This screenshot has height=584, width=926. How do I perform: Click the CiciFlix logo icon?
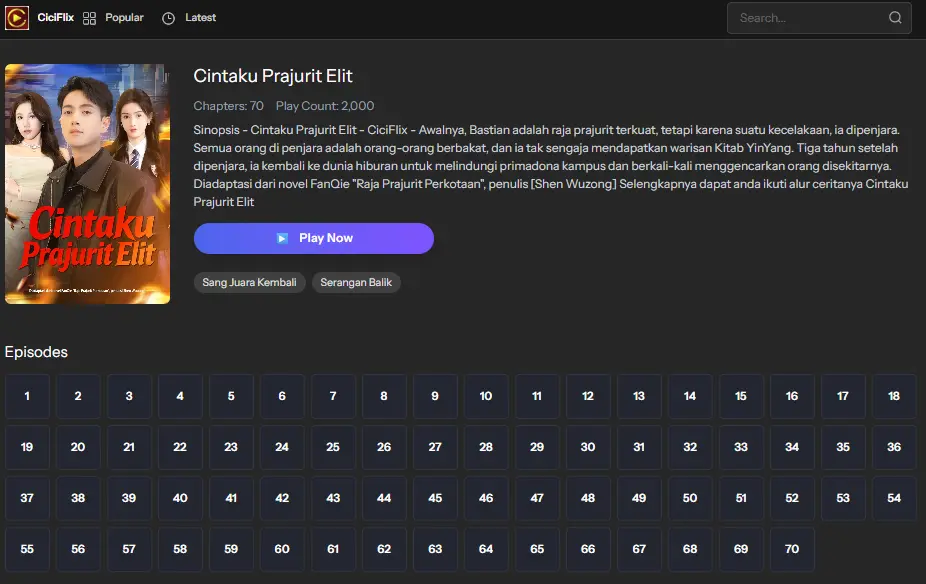click(17, 18)
